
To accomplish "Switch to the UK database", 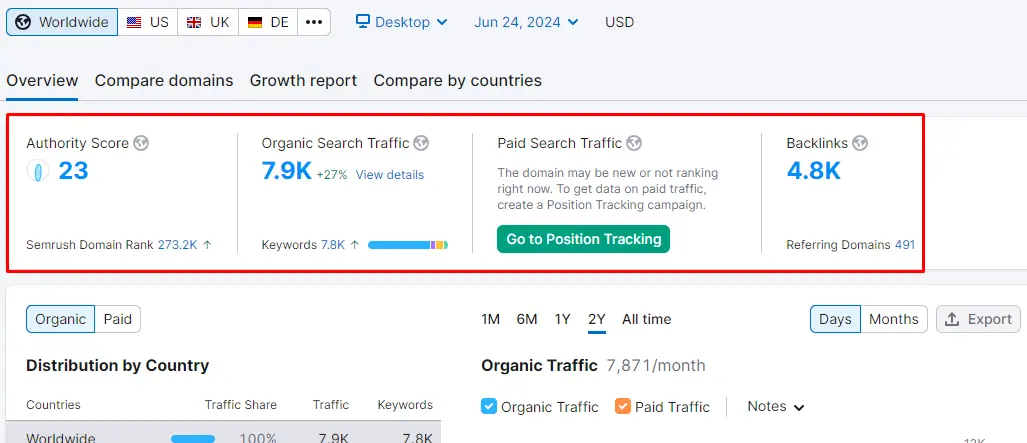I will [x=208, y=22].
